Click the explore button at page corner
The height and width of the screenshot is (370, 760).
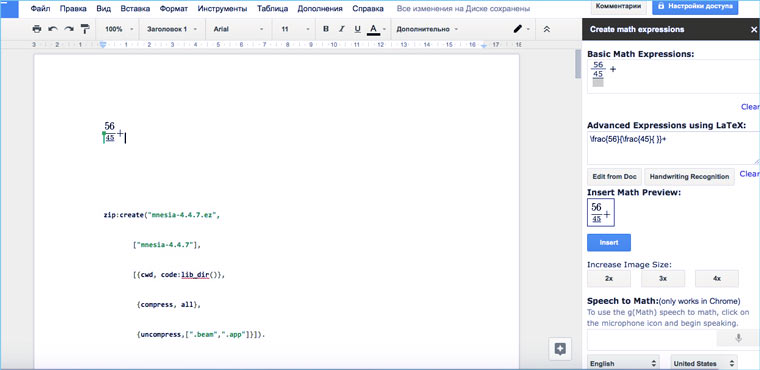click(560, 349)
